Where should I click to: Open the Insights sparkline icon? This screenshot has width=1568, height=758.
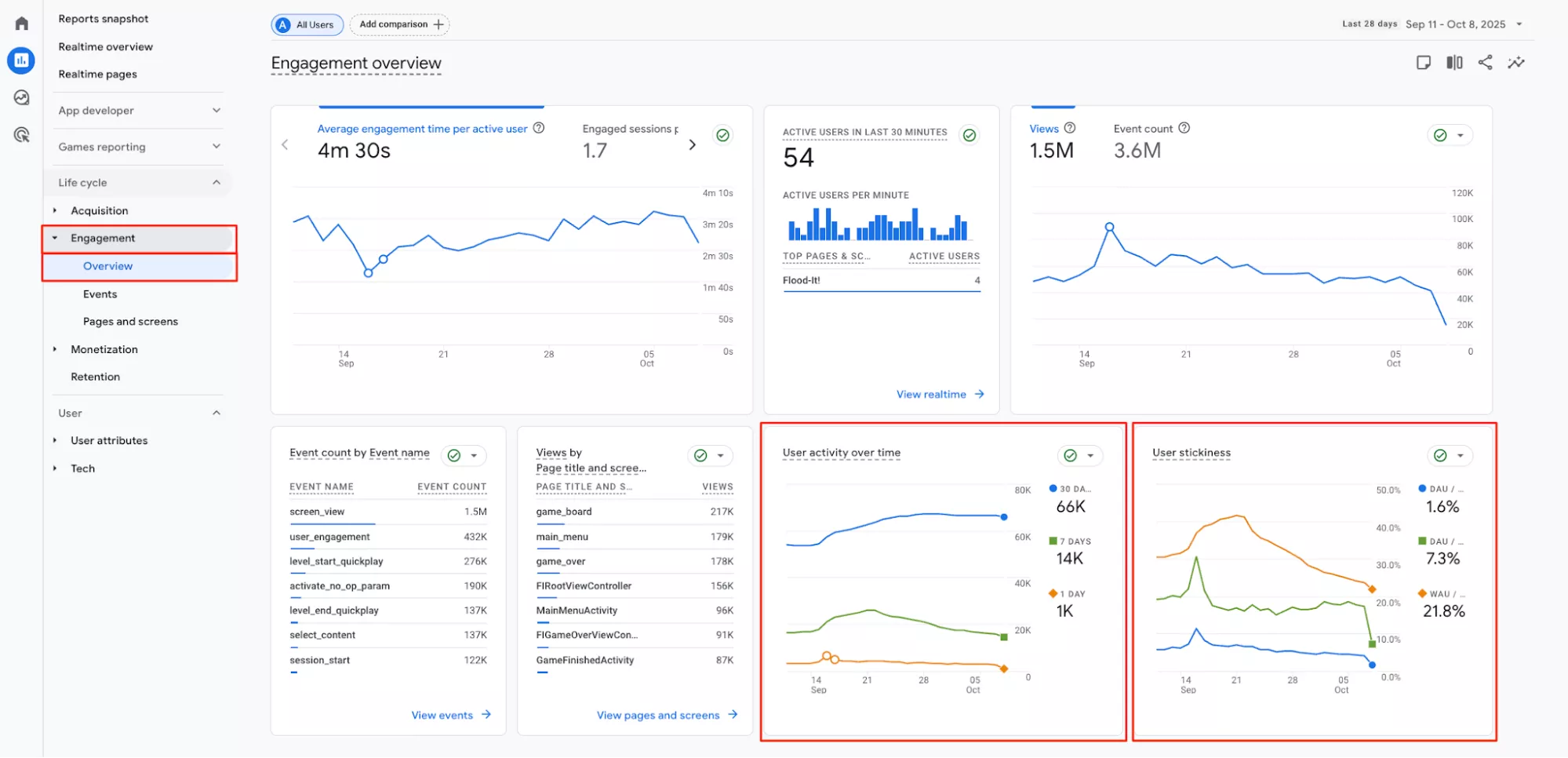[x=1515, y=63]
